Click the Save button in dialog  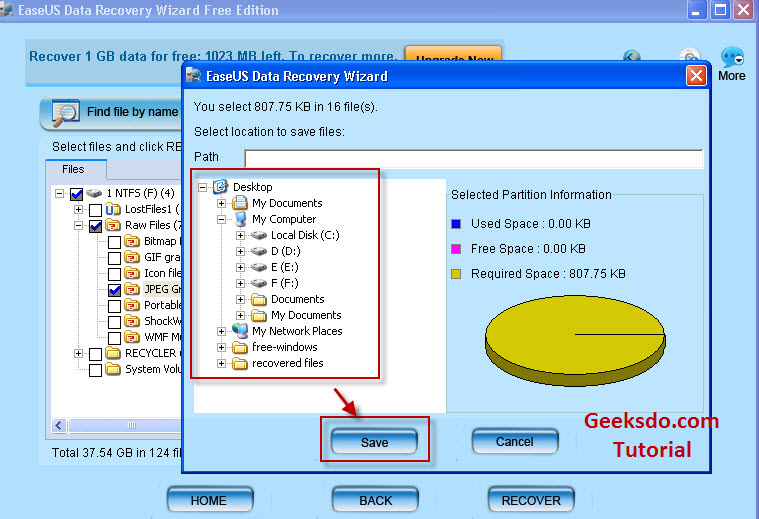[x=374, y=442]
